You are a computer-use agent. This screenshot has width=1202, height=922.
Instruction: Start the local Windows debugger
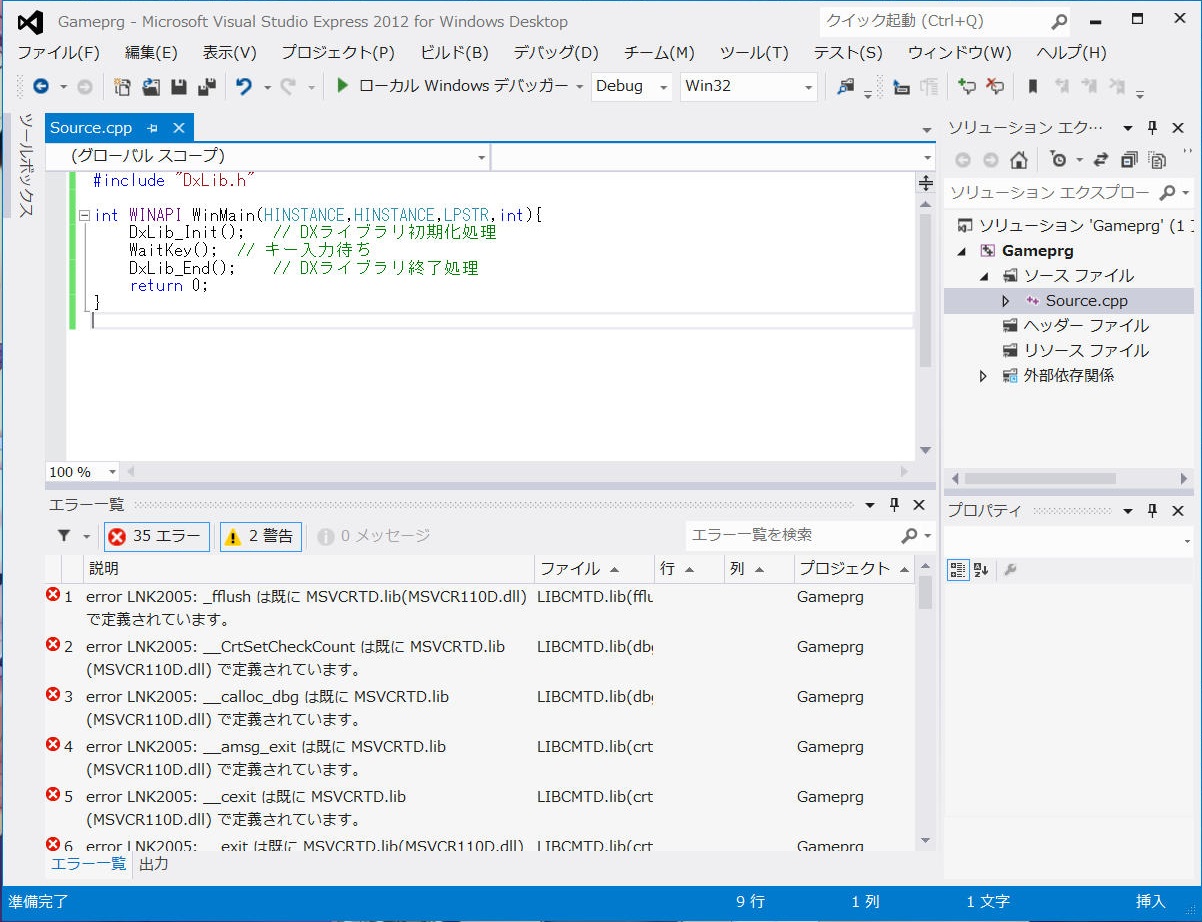click(342, 86)
